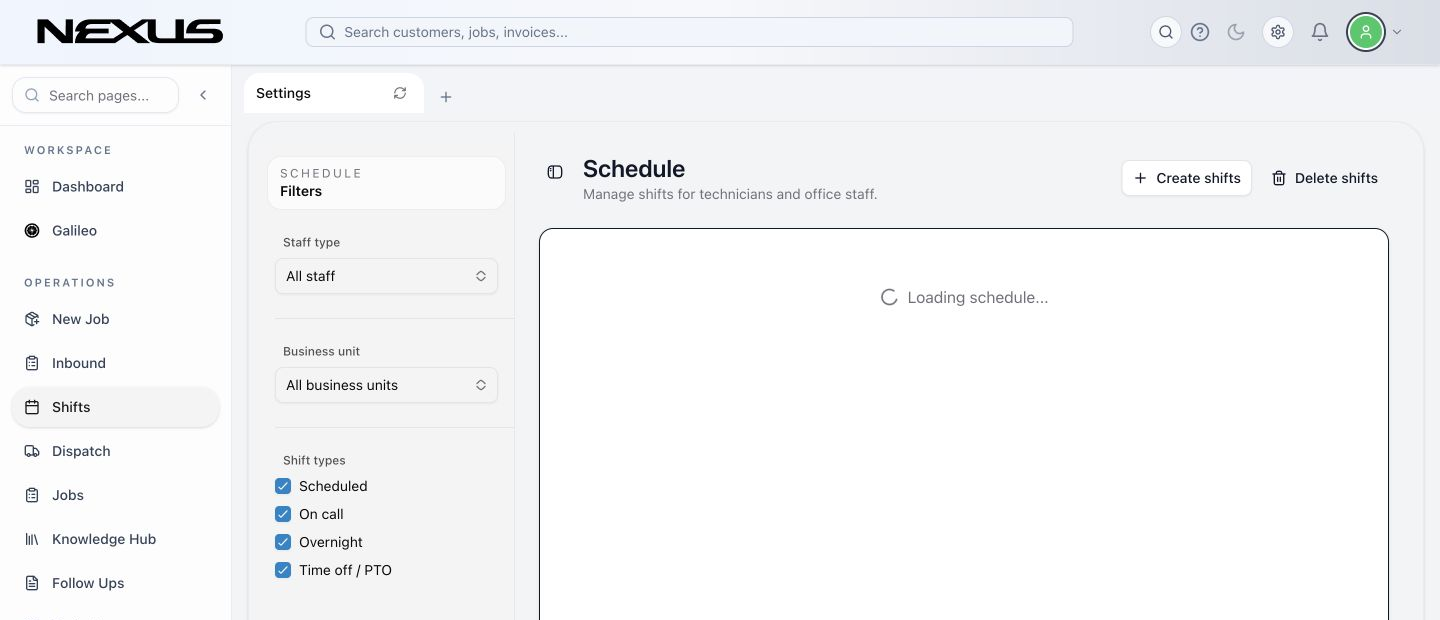Viewport: 1440px width, 620px height.
Task: Uncheck the Overnight shift type
Action: (283, 542)
